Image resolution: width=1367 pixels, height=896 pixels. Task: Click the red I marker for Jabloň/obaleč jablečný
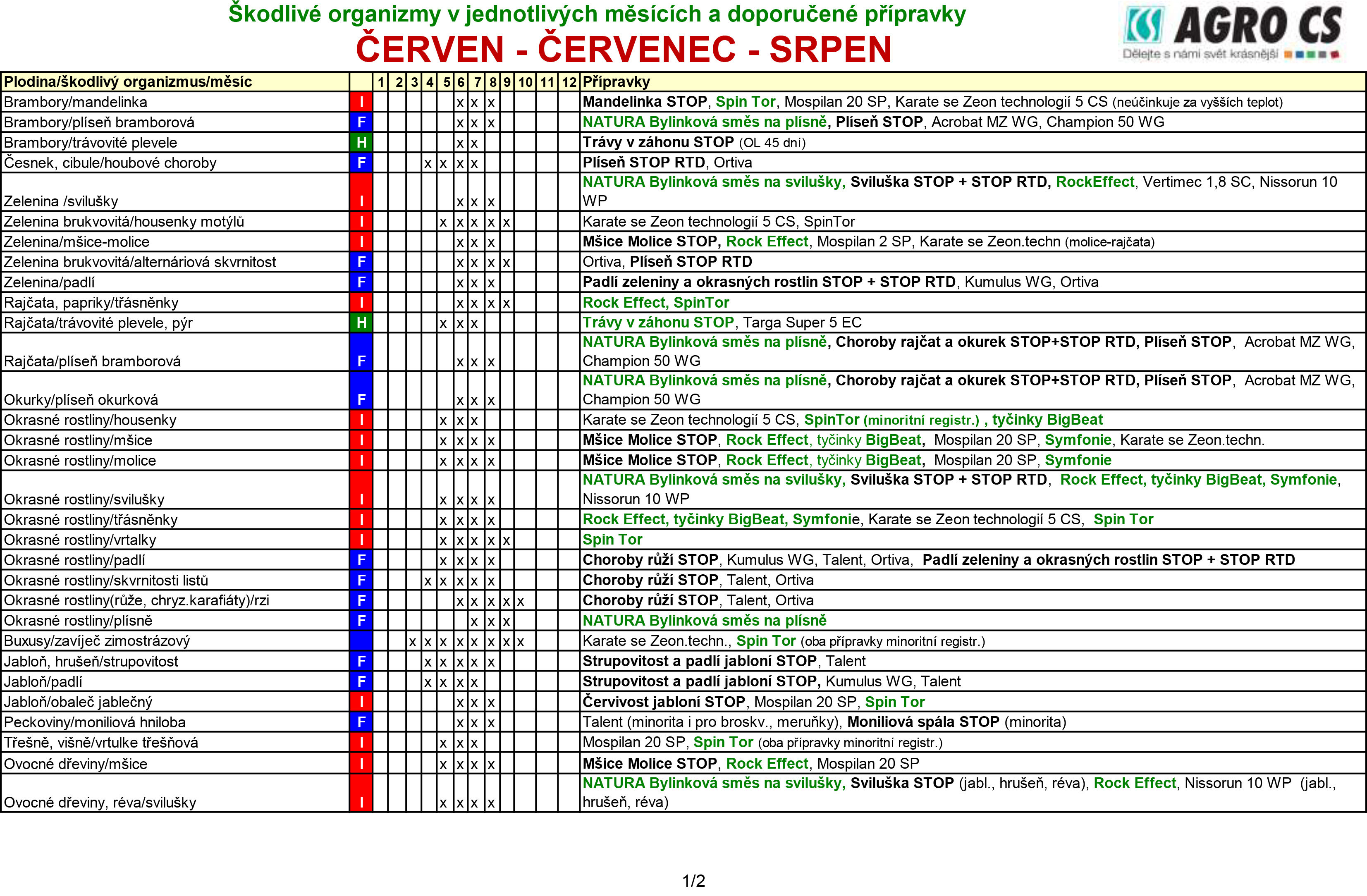pos(361,702)
